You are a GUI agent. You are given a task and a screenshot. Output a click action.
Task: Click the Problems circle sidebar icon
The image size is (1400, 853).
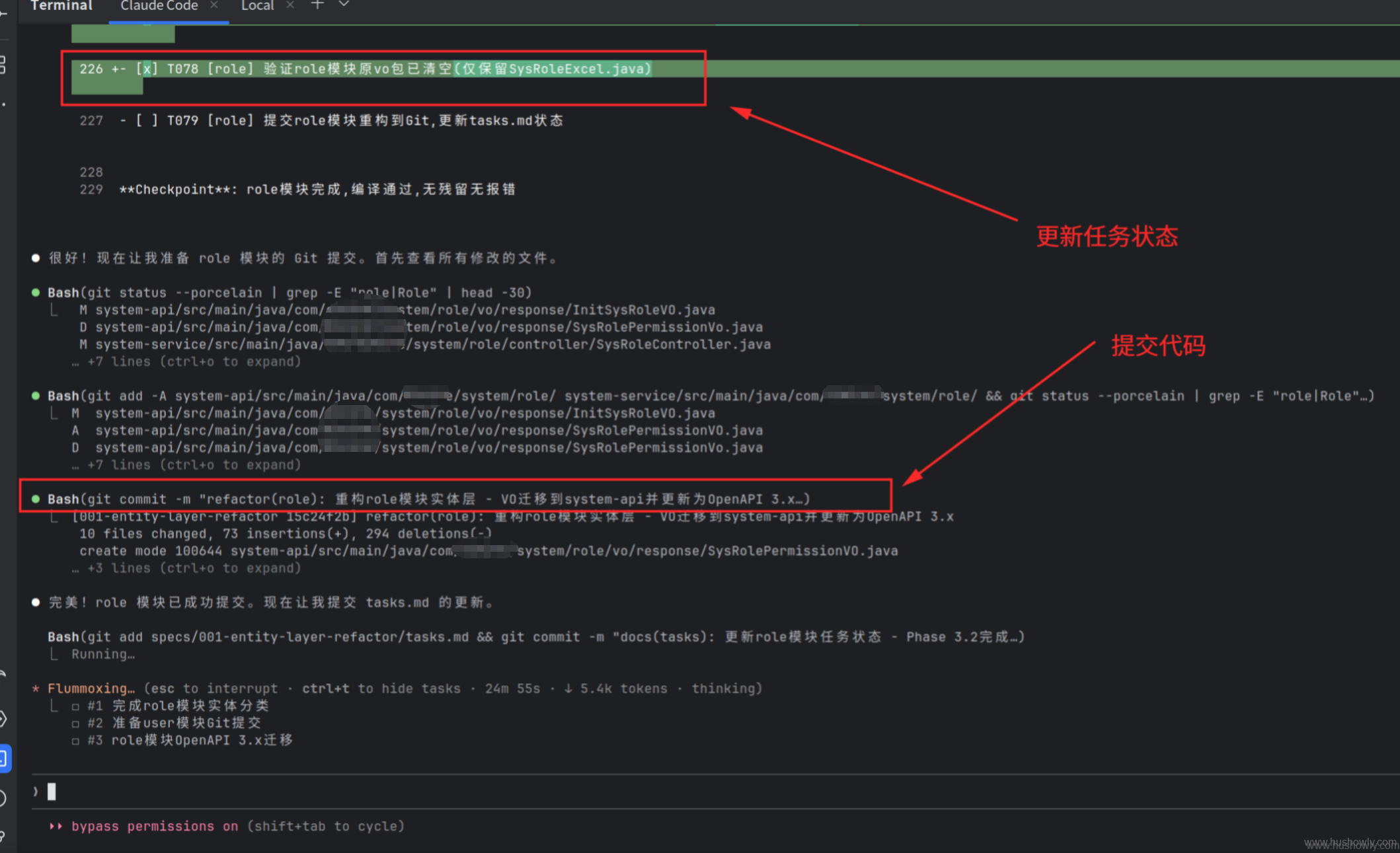click(3, 798)
